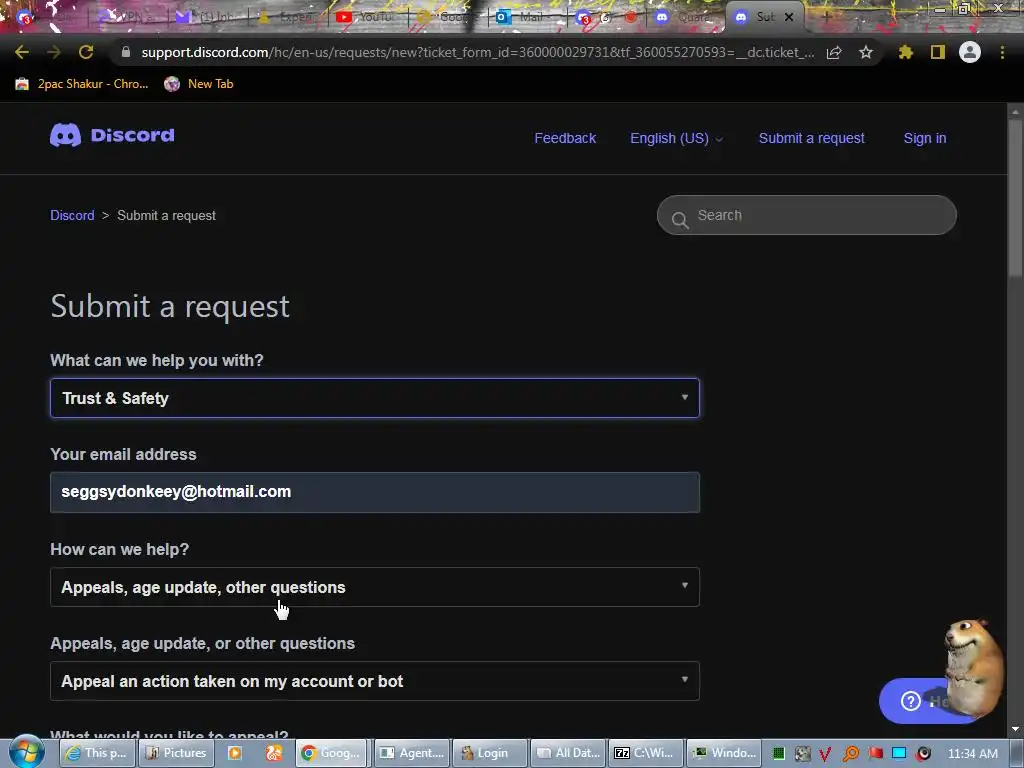
Task: Open the question-mark Help widget
Action: (x=910, y=701)
